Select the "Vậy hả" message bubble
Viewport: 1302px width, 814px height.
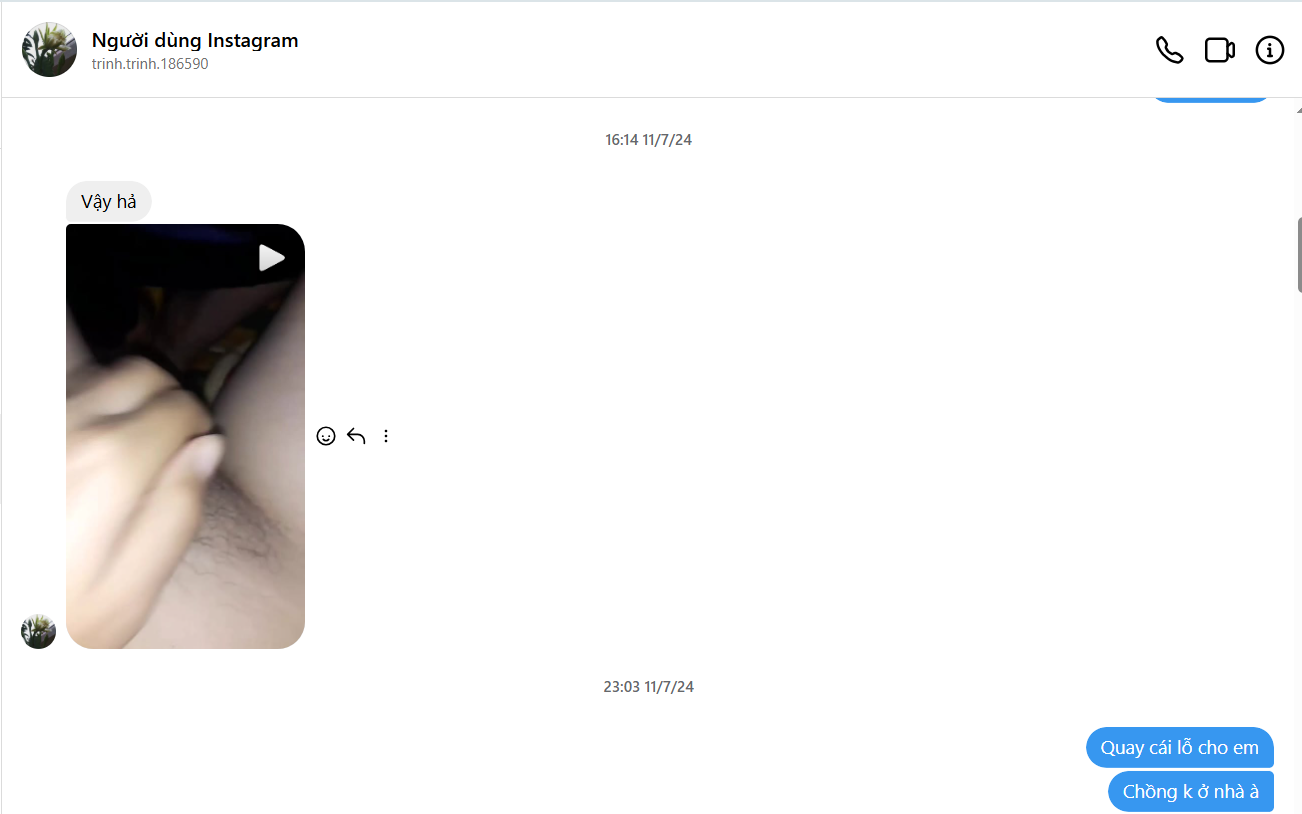tap(108, 202)
